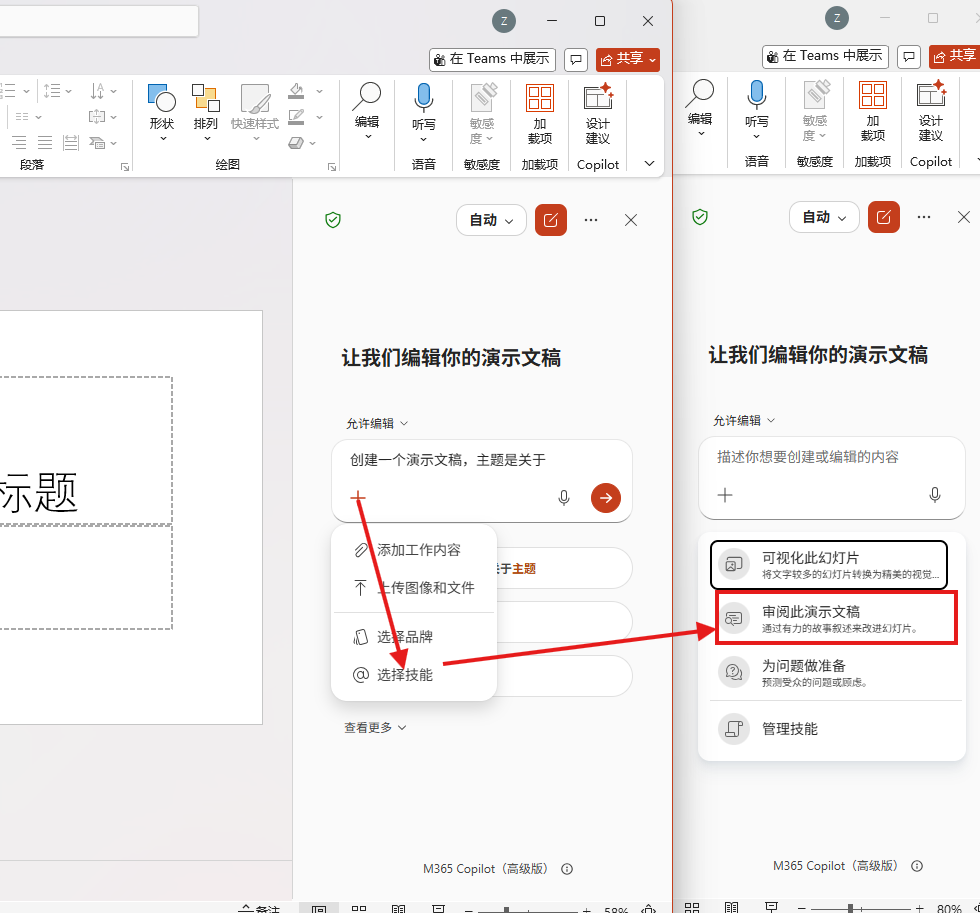Viewport: 980px width, 913px height.
Task: Click red new chat icon in skills-list window
Action: 884,217
